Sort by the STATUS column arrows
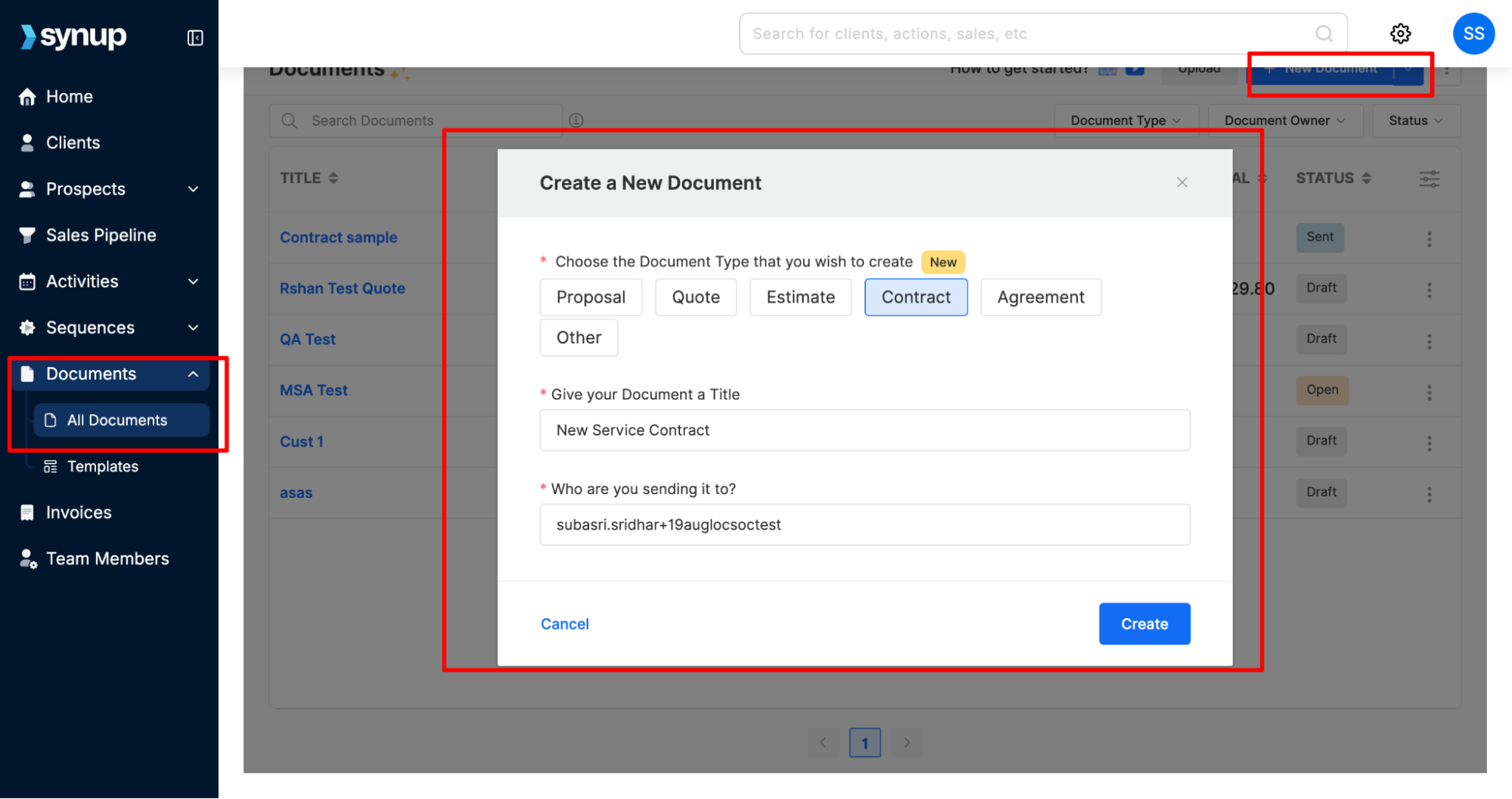Image resolution: width=1512 pixels, height=799 pixels. pos(1366,178)
